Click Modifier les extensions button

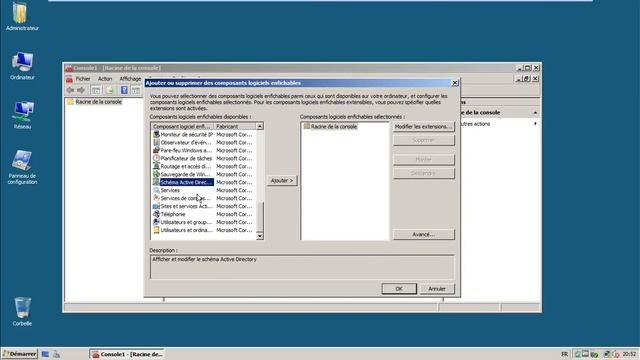click(x=423, y=127)
